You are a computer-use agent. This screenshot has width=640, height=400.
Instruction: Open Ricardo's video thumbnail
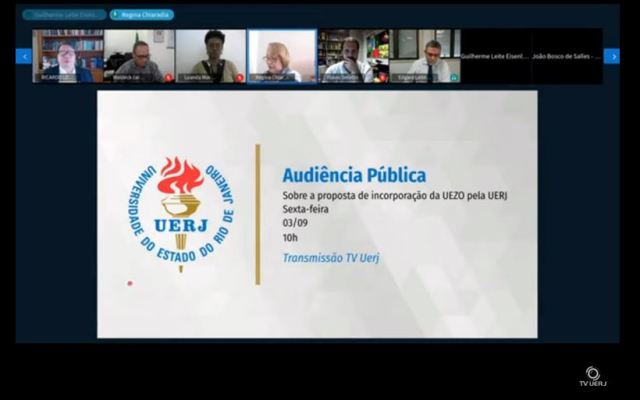(x=68, y=55)
